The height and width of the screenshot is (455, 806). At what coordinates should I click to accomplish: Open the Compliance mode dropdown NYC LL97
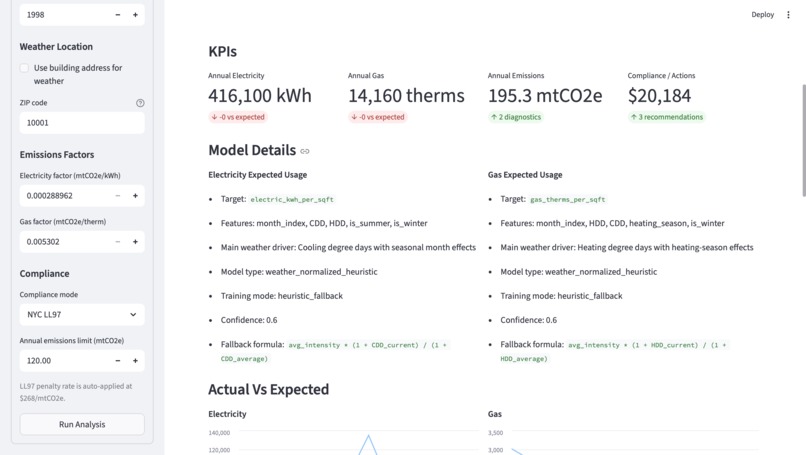(82, 315)
